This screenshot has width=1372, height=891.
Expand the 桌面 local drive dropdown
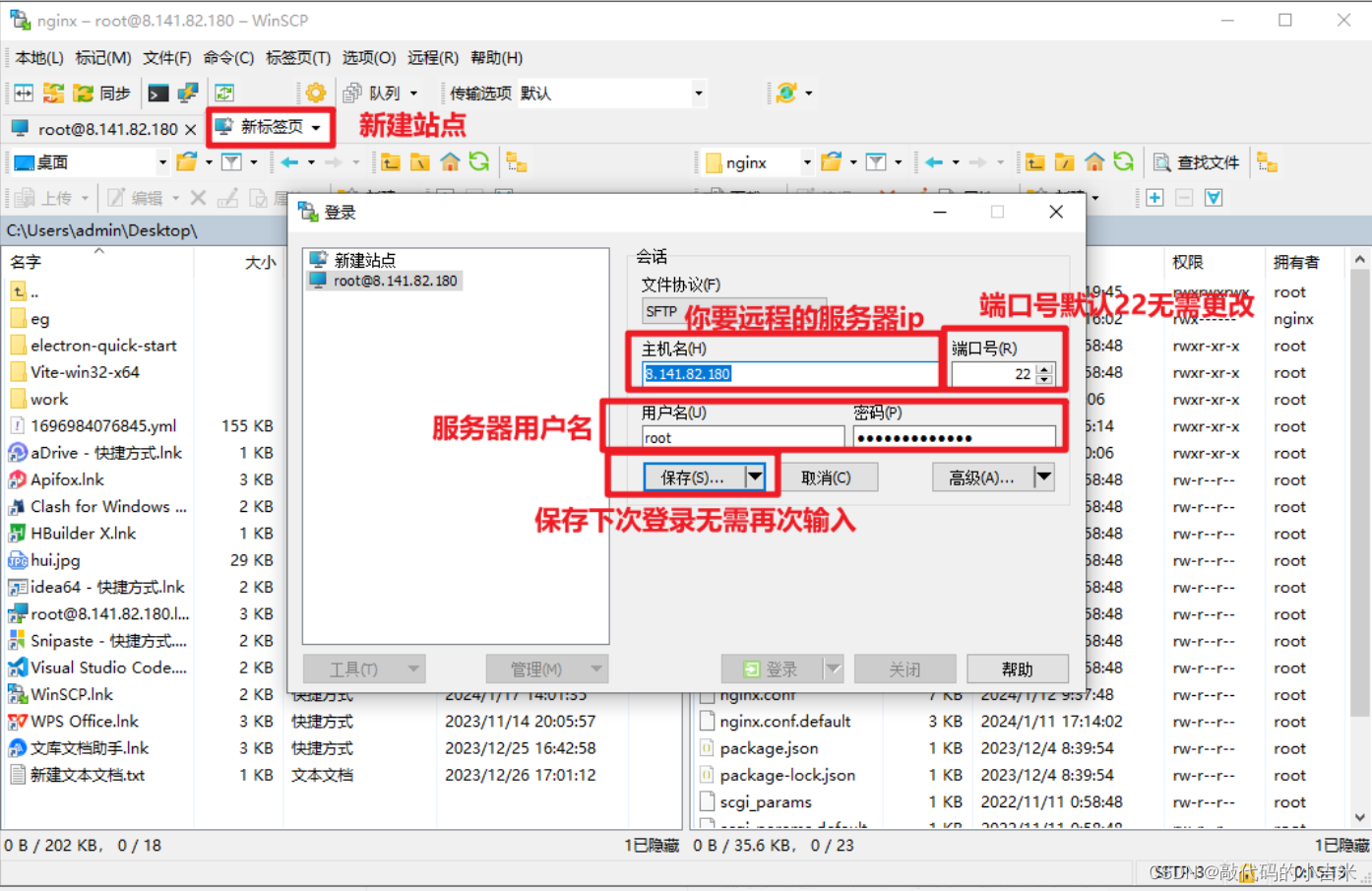pyautogui.click(x=162, y=162)
